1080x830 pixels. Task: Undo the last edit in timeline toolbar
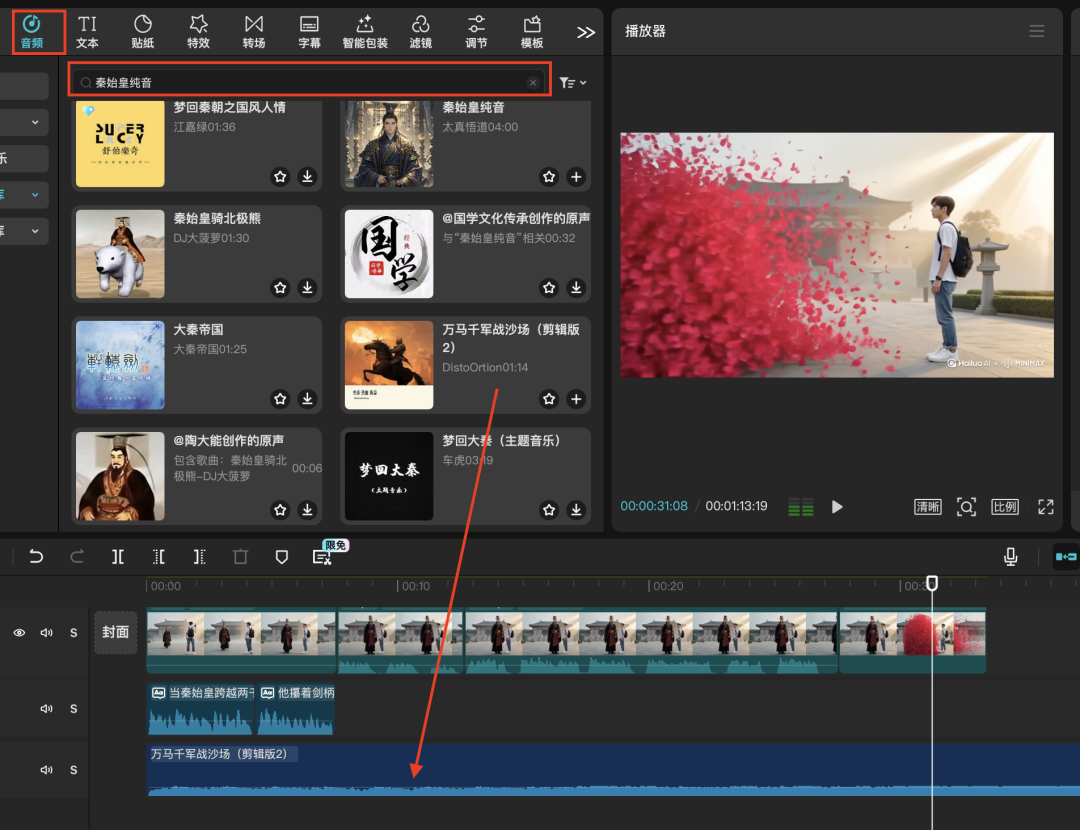click(36, 557)
